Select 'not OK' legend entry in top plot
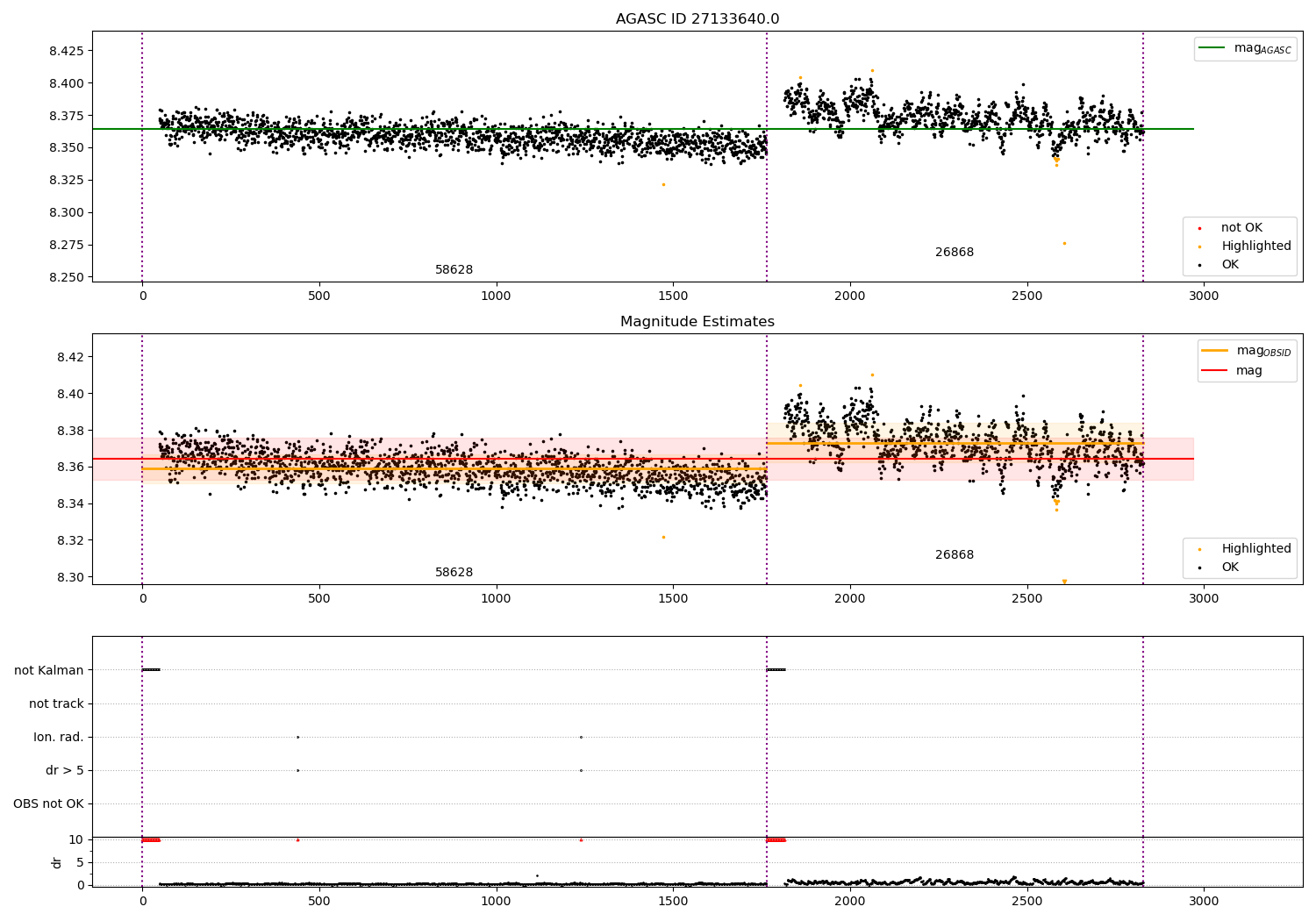 1241,228
